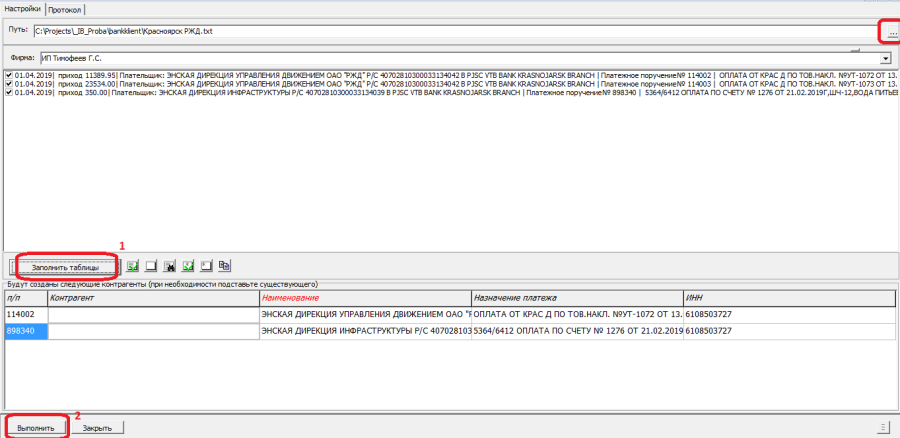900x438 pixels.
Task: Uncheck the payment row with amount 11389.95
Action: click(x=9, y=75)
